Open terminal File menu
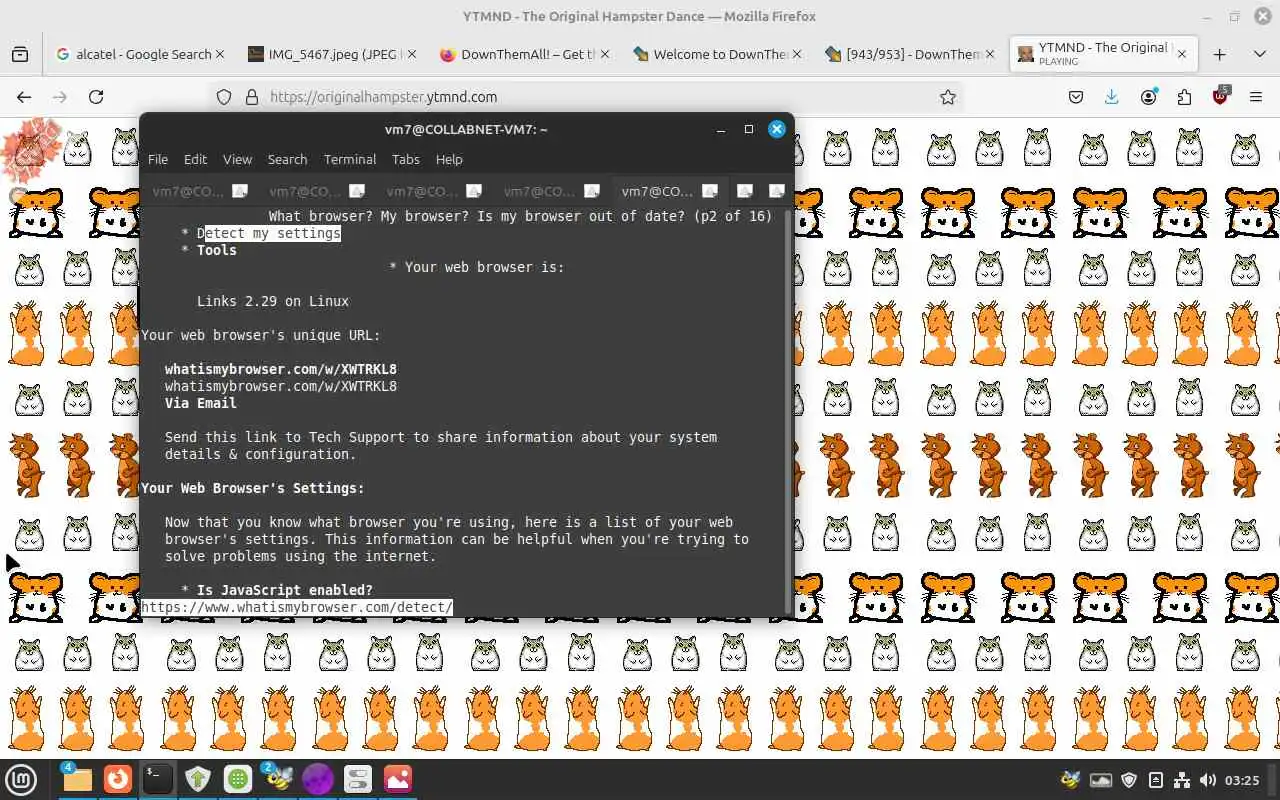The image size is (1280, 800). click(x=158, y=159)
